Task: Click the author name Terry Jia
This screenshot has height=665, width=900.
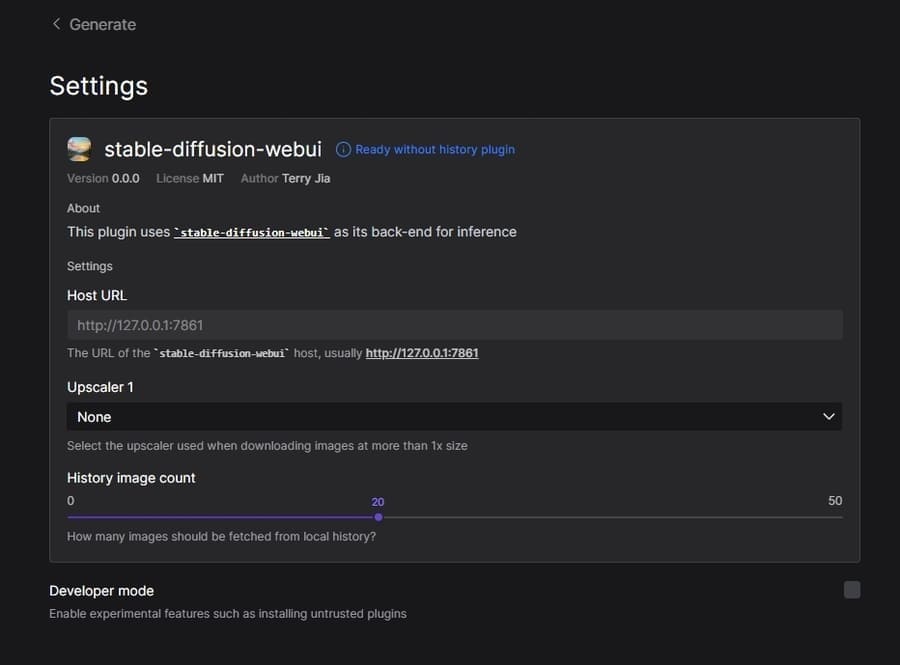Action: pos(306,178)
